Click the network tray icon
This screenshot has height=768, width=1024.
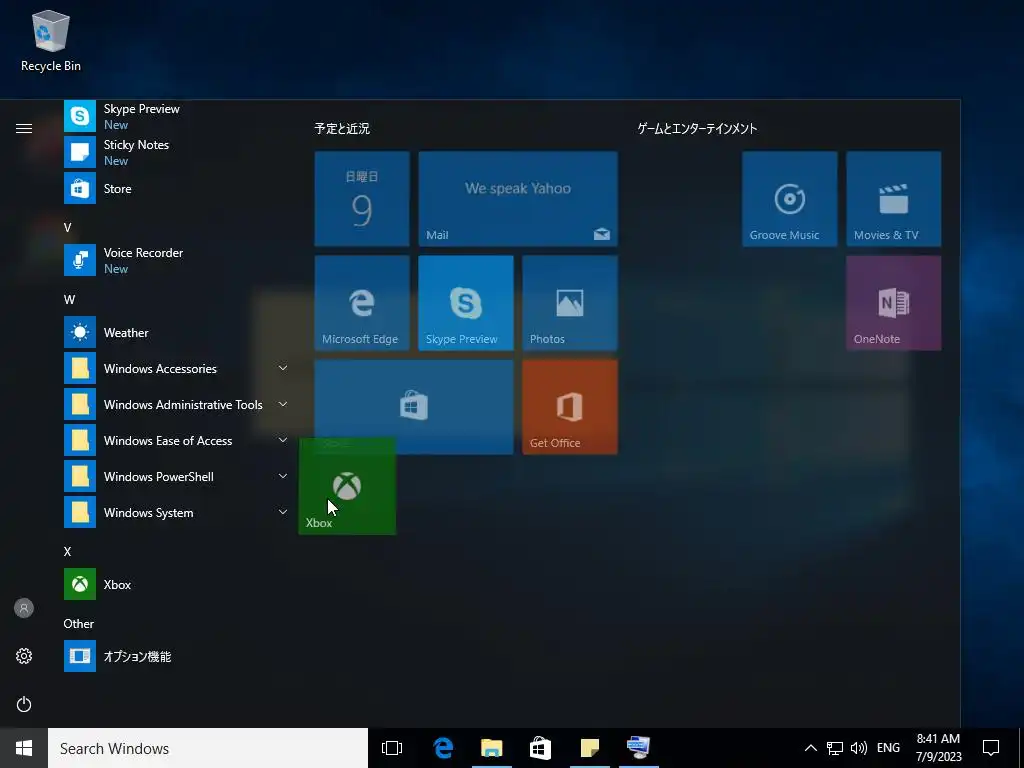(x=835, y=748)
